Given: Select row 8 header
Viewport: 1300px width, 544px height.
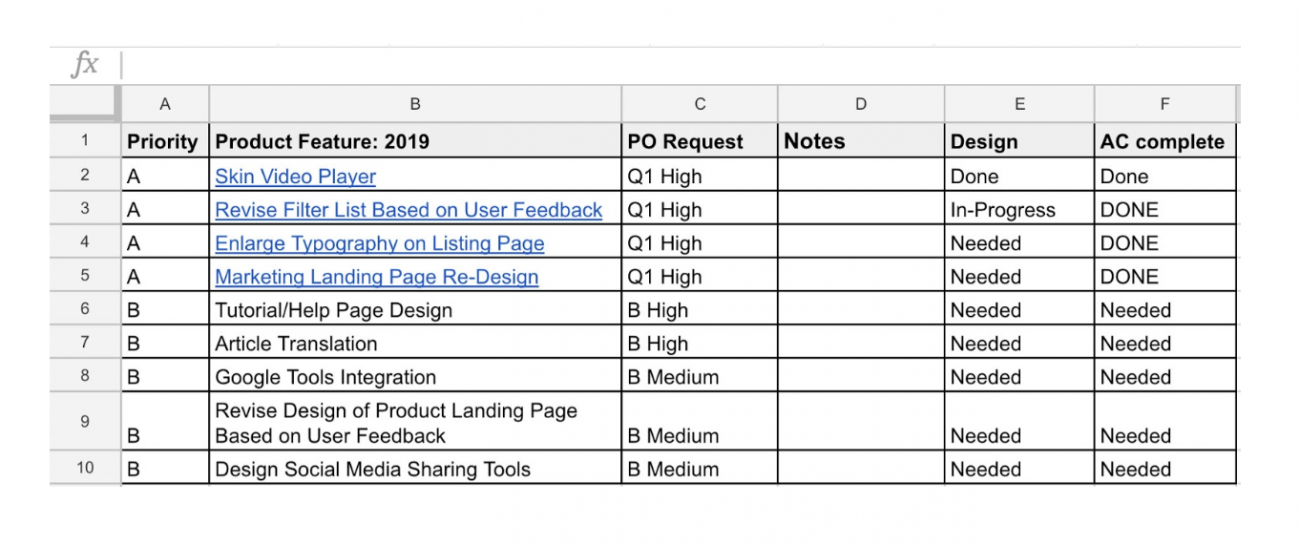Looking at the screenshot, I should tap(85, 376).
